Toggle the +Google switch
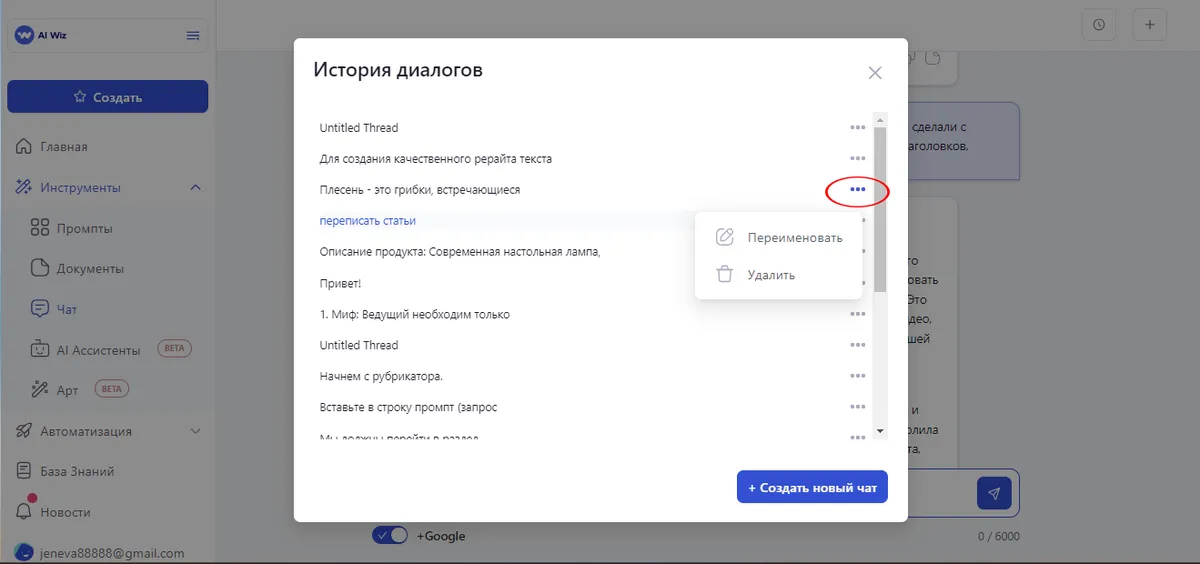The height and width of the screenshot is (564, 1200). point(390,535)
